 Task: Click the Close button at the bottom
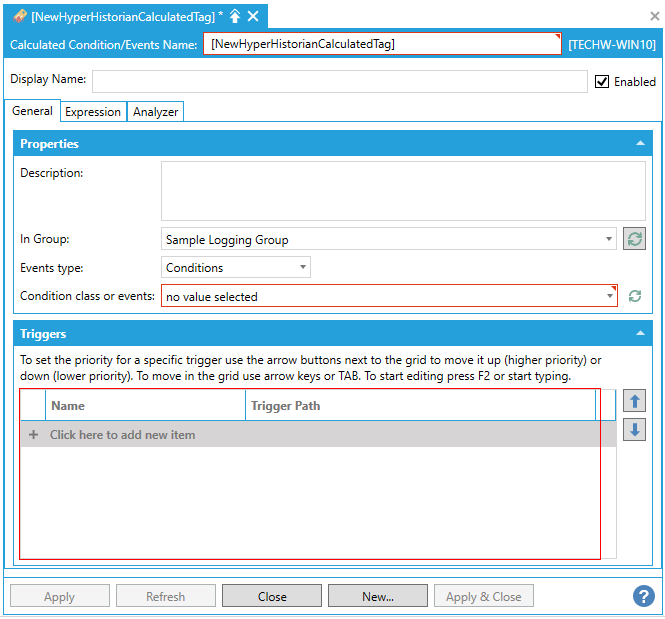click(x=272, y=597)
